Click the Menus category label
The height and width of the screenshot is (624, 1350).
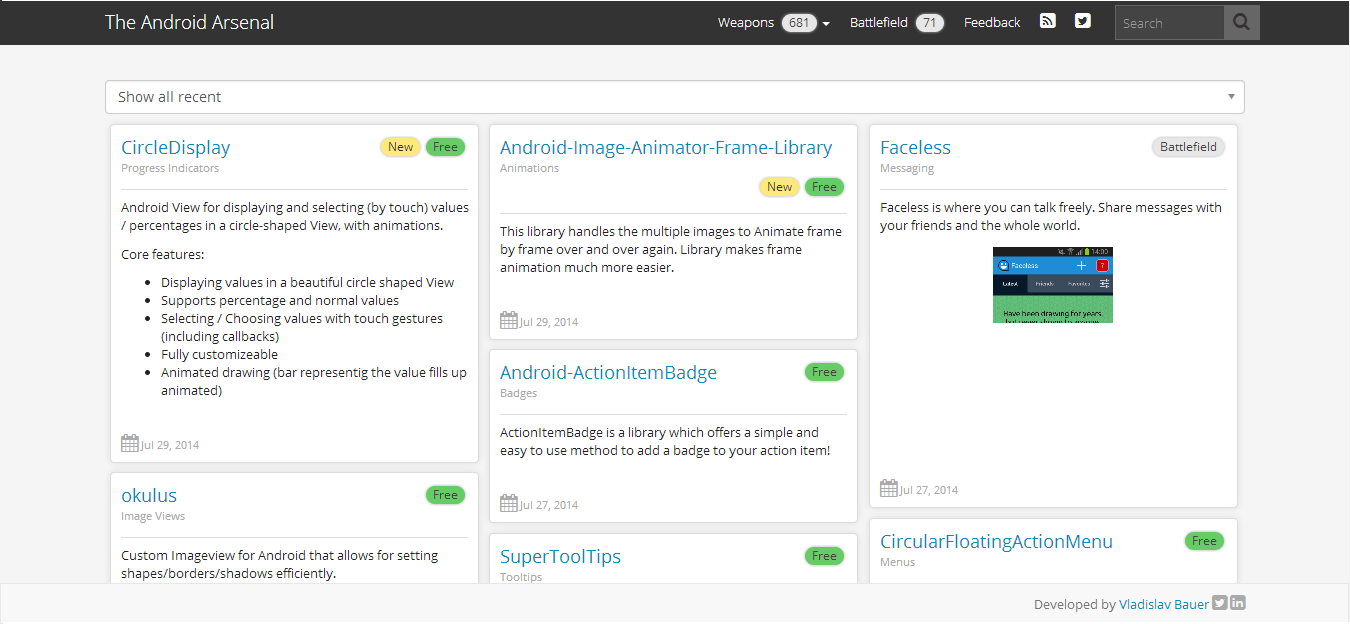[x=897, y=562]
